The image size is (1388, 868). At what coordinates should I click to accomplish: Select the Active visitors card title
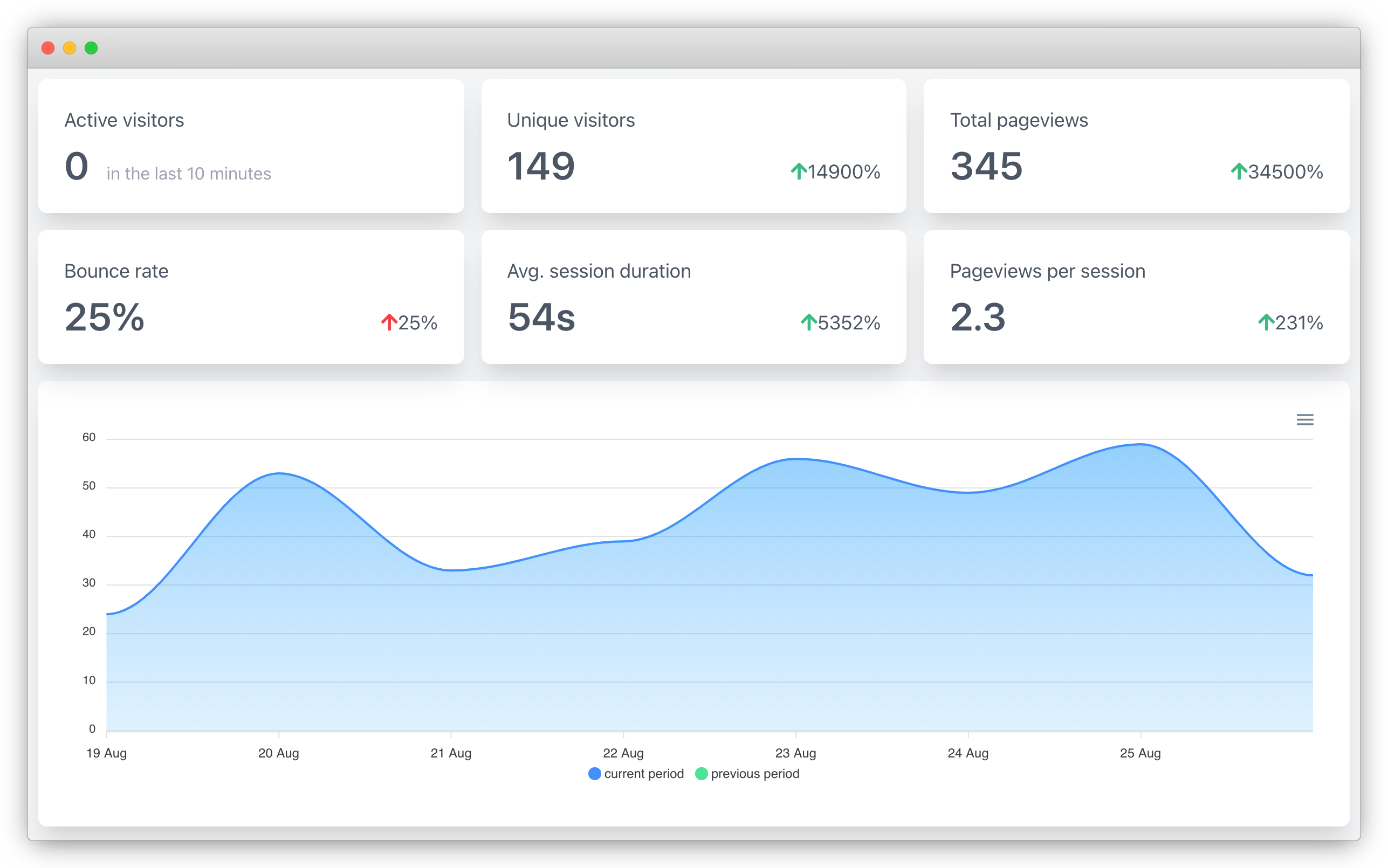(x=124, y=120)
